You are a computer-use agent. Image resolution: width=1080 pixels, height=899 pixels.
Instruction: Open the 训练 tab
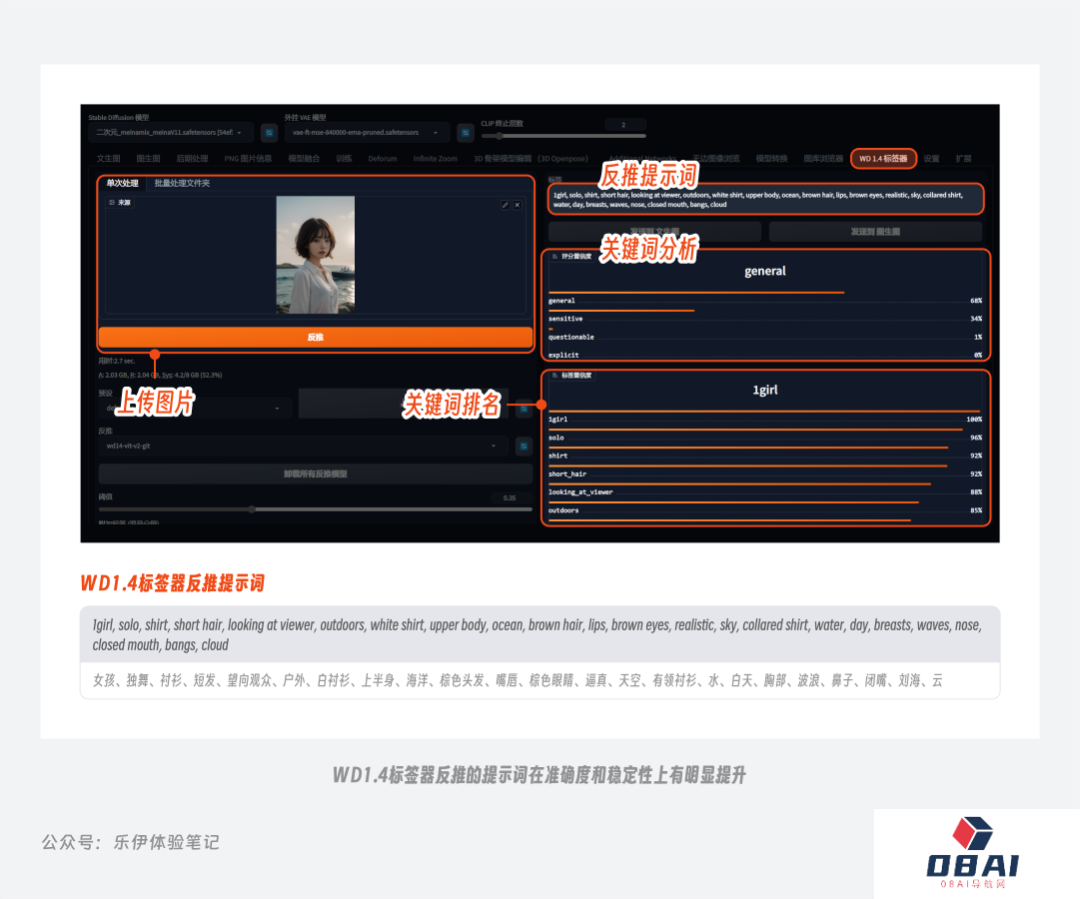(344, 158)
